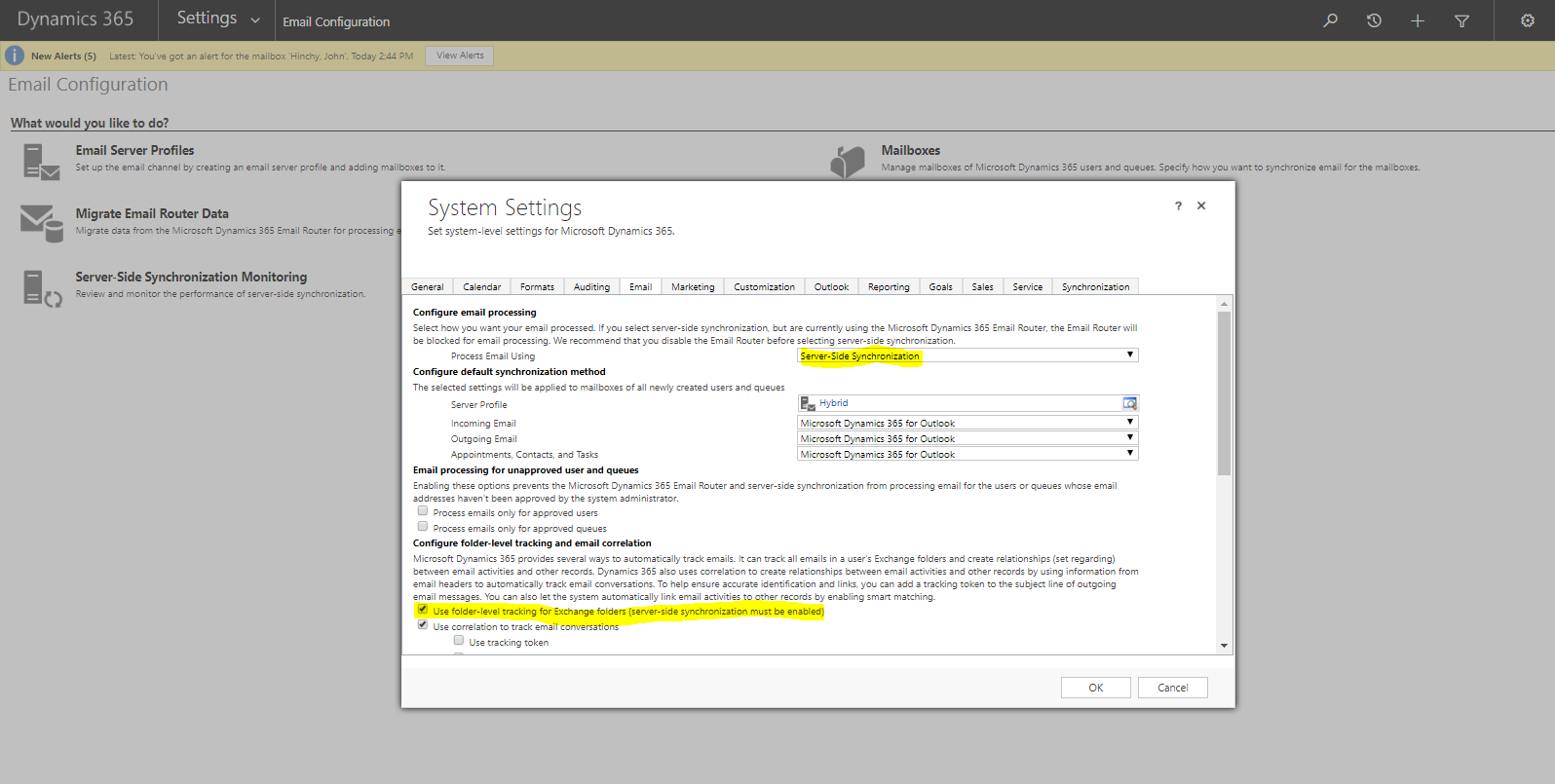Screen dimensions: 1555x784
Task: Open the Mailboxes link
Action: tap(911, 150)
